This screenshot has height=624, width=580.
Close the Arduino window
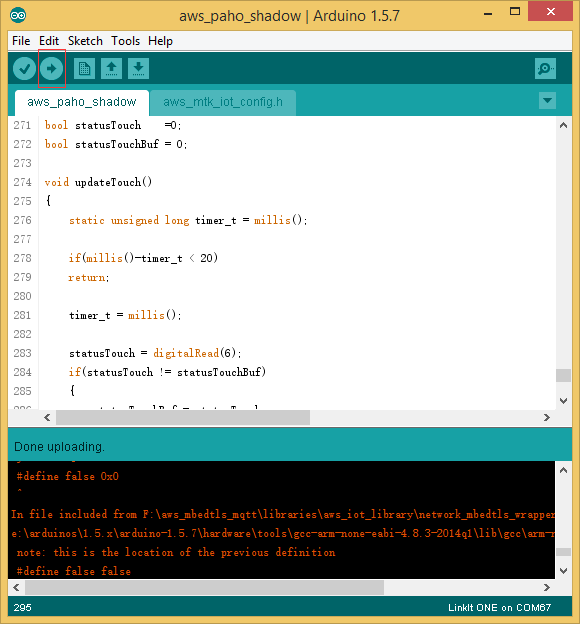pos(551,12)
